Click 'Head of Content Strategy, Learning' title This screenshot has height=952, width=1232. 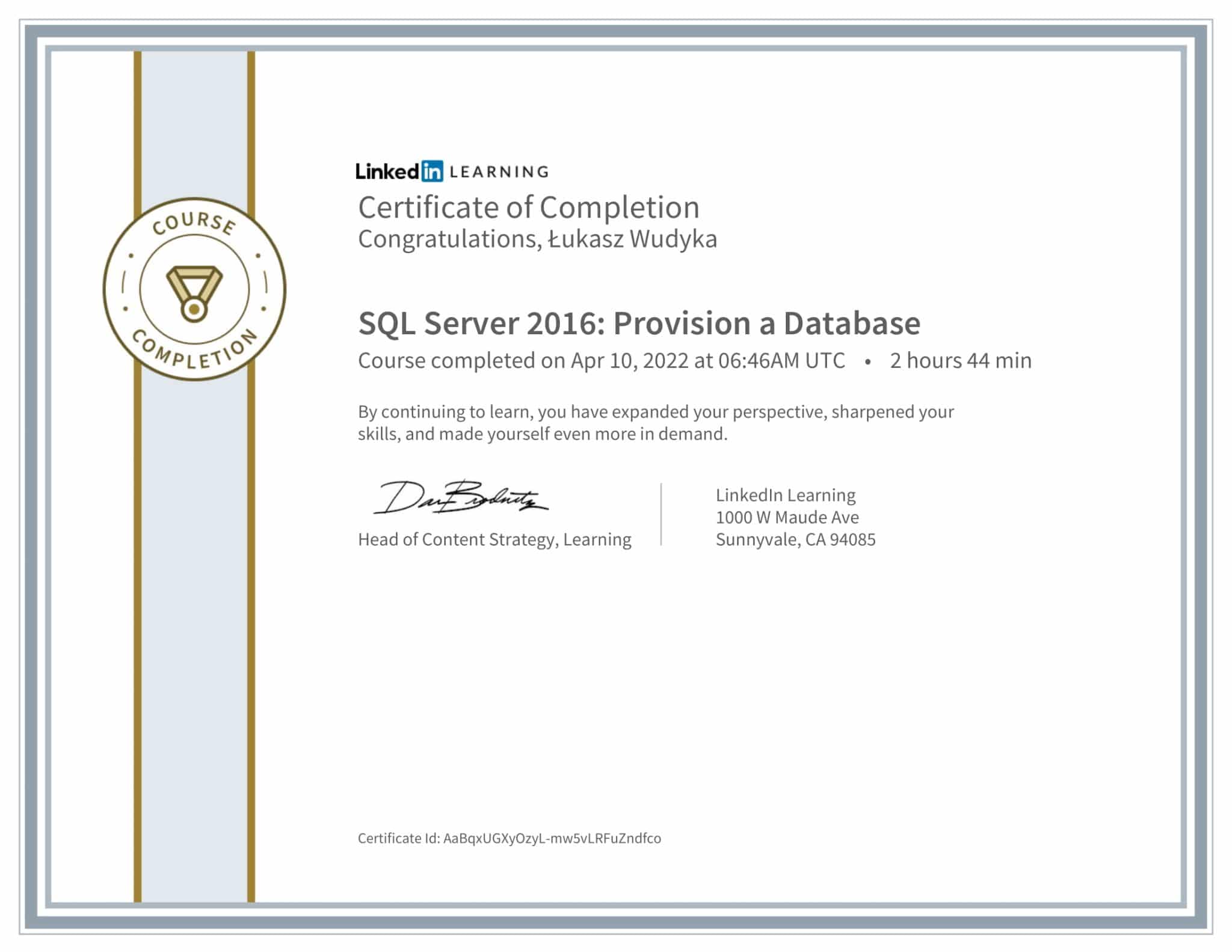click(x=494, y=540)
